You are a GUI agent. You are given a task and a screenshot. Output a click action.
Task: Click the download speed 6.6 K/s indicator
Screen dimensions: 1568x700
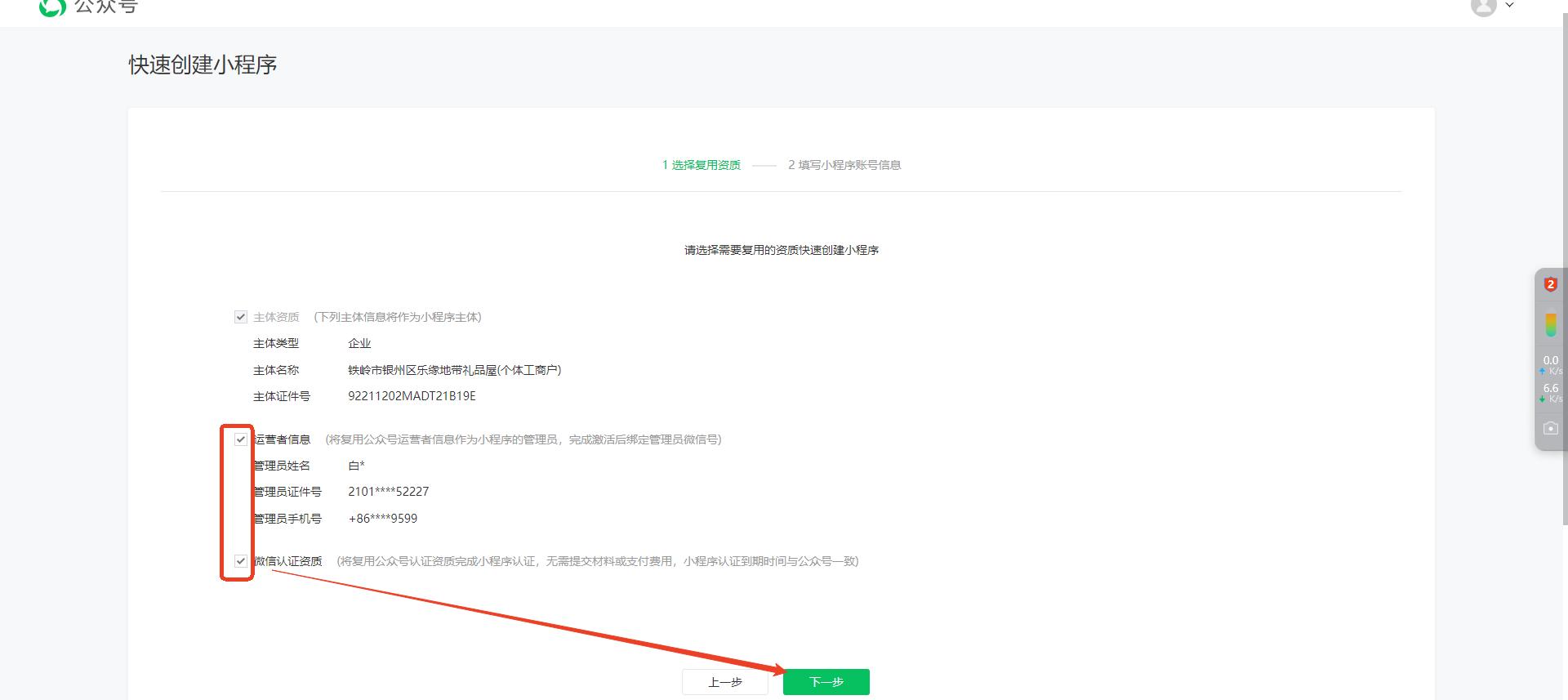tap(1550, 393)
